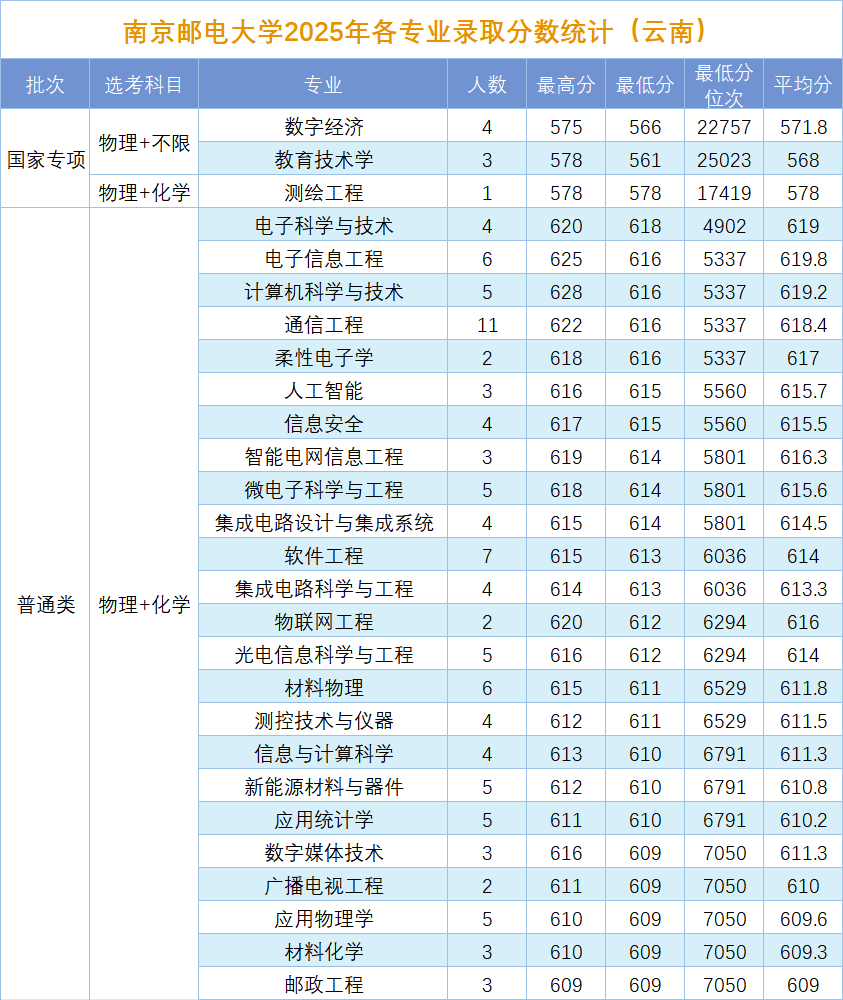843x1000 pixels.
Task: Click the 材料化学 major cell
Action: pyautogui.click(x=323, y=952)
